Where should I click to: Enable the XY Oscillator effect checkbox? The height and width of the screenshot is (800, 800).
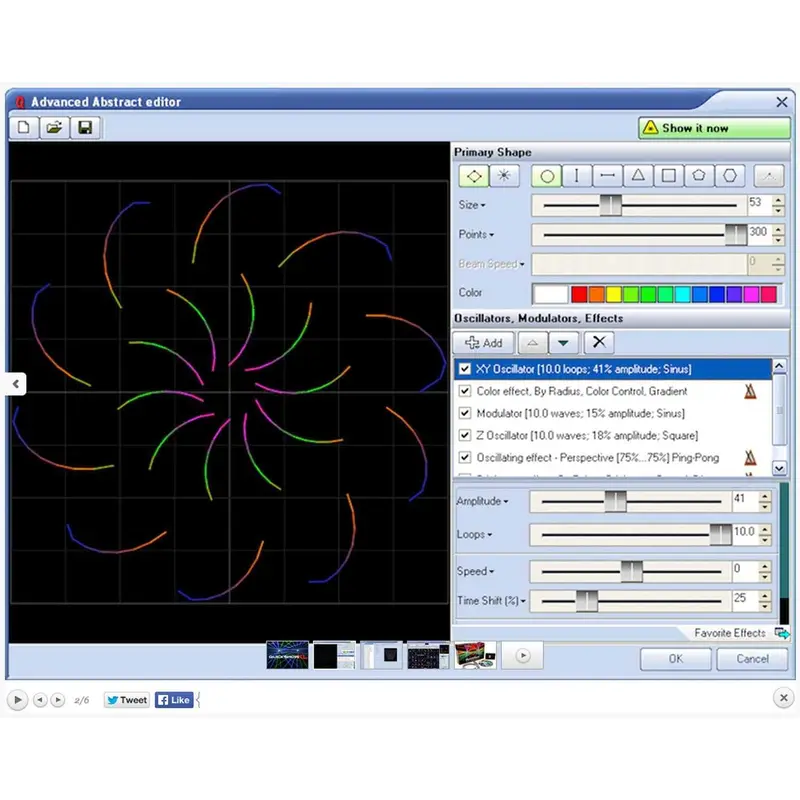click(465, 369)
